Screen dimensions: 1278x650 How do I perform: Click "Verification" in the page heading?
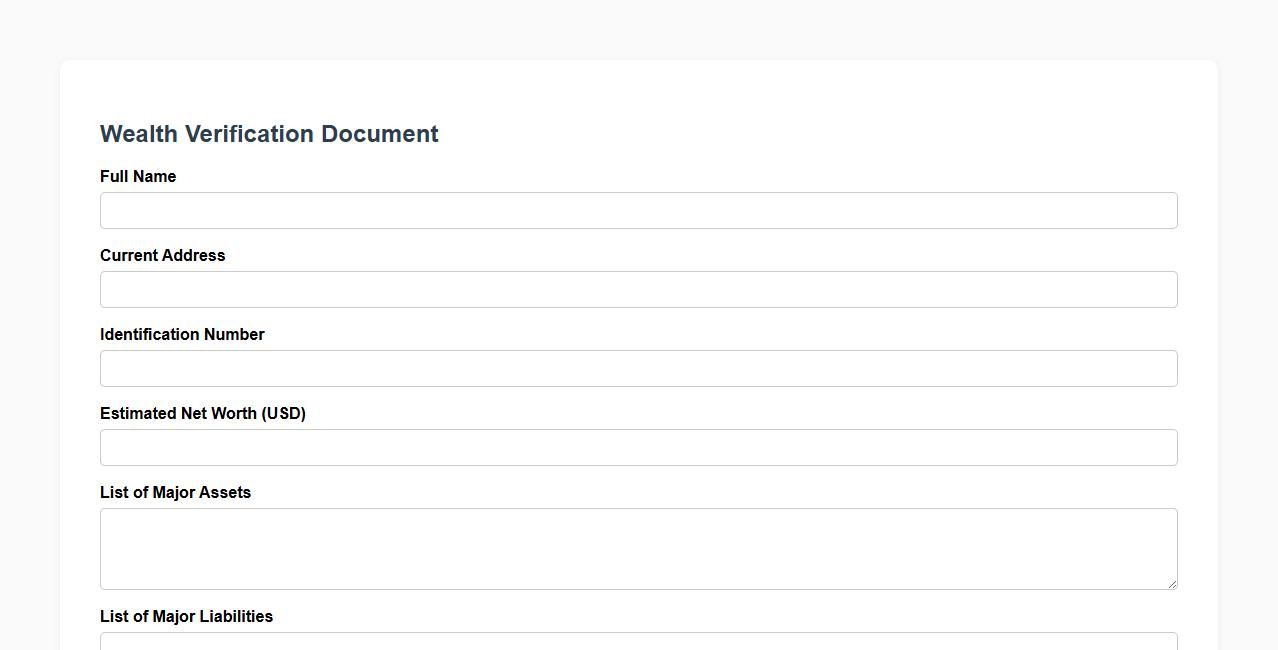point(250,134)
